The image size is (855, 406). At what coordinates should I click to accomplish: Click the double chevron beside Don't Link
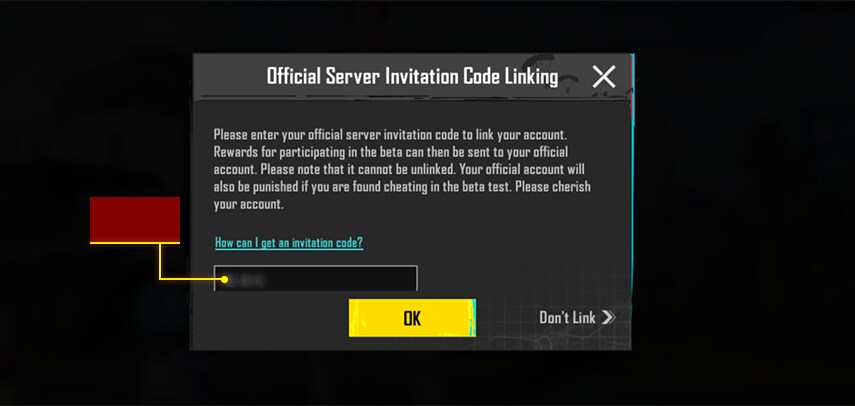(608, 318)
